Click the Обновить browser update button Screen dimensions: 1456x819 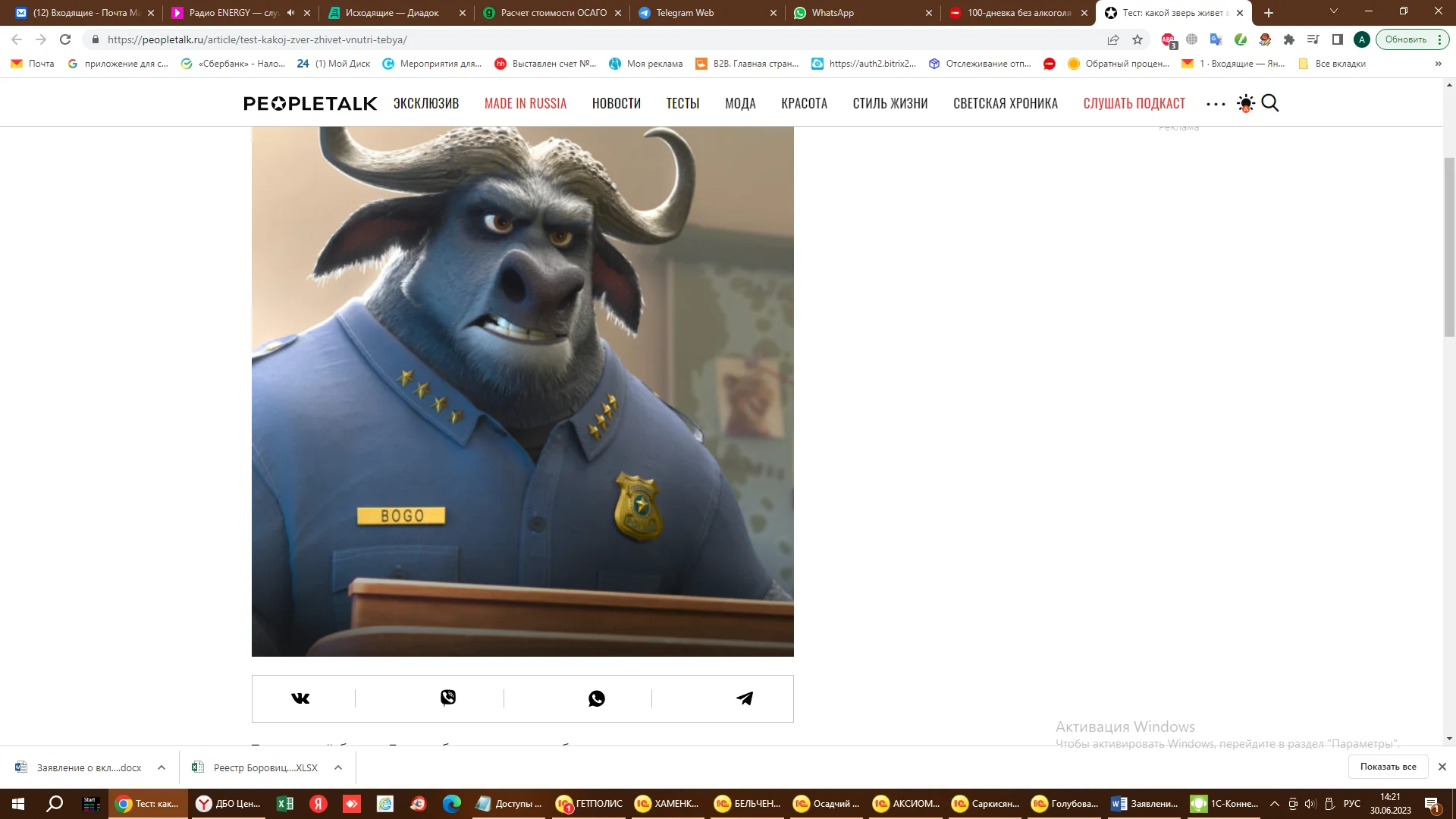pos(1405,39)
